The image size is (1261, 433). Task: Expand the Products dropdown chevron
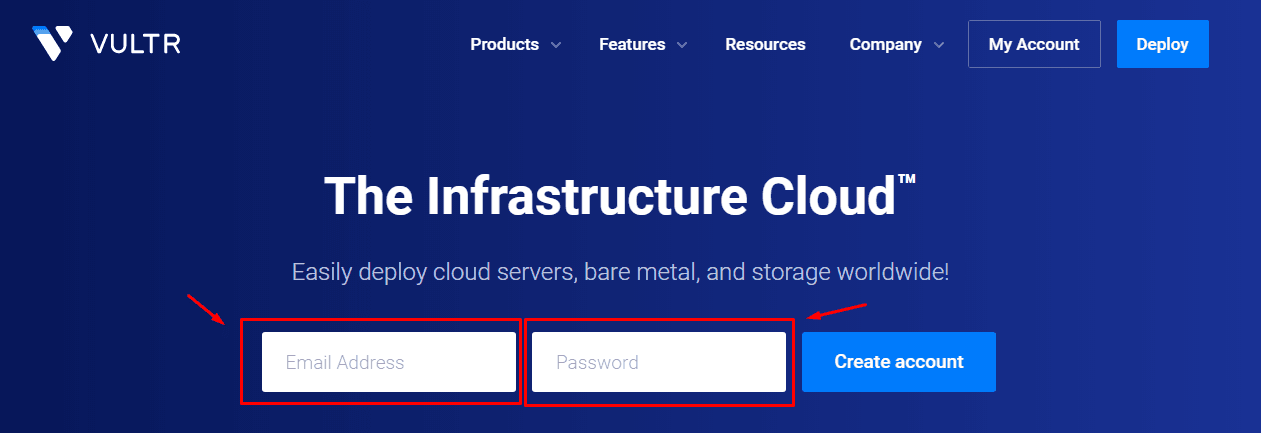556,45
